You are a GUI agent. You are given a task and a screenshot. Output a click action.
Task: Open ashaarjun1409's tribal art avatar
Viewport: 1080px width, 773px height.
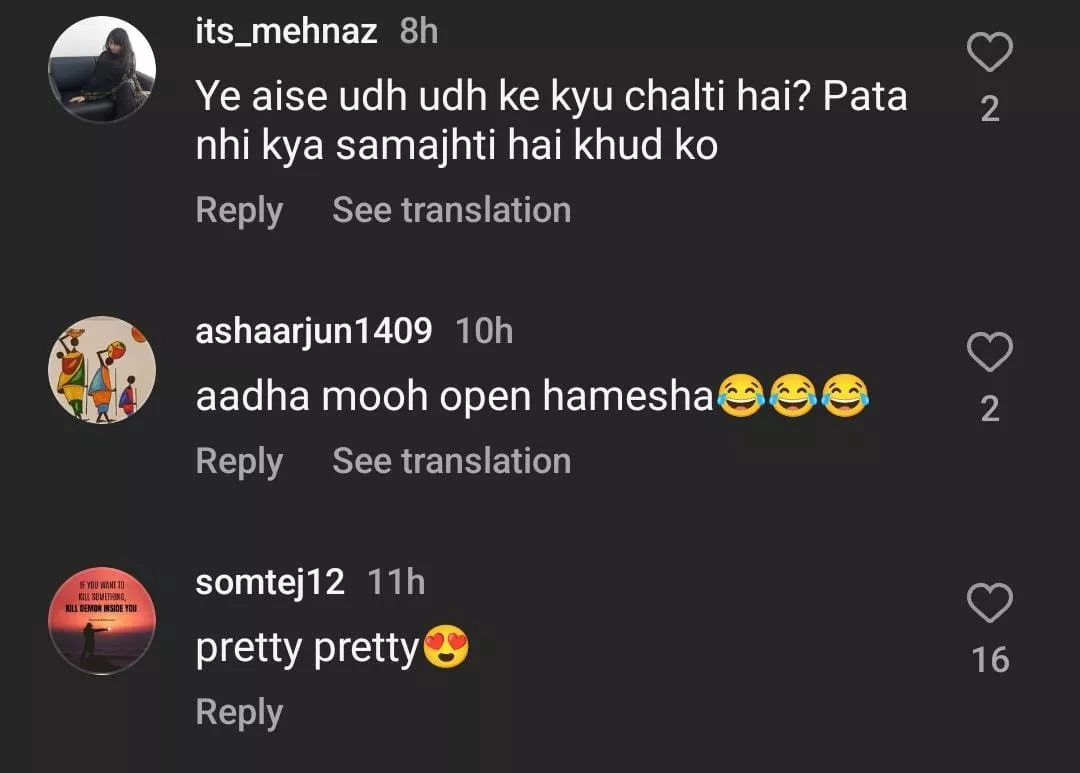102,370
